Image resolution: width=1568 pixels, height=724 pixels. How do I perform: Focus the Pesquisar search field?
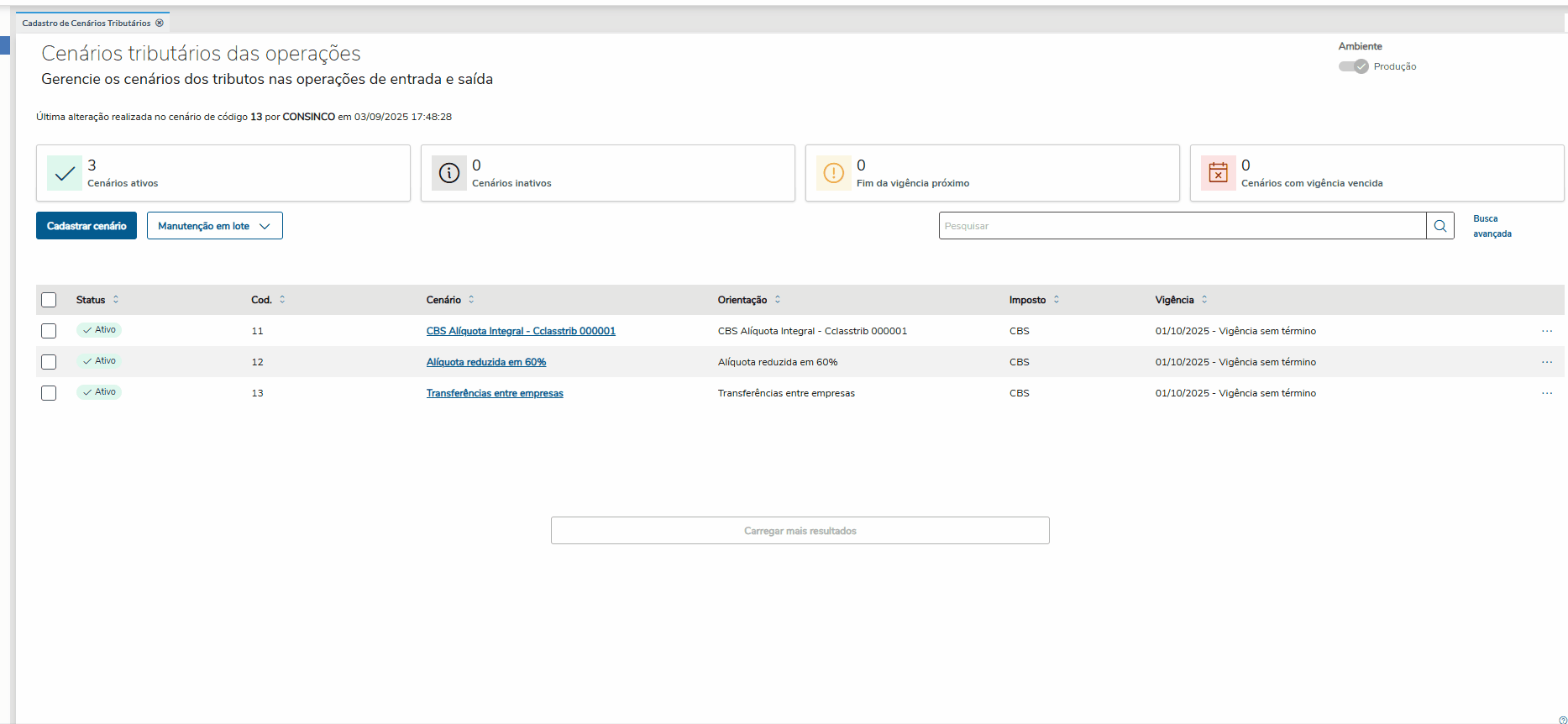pos(1182,226)
